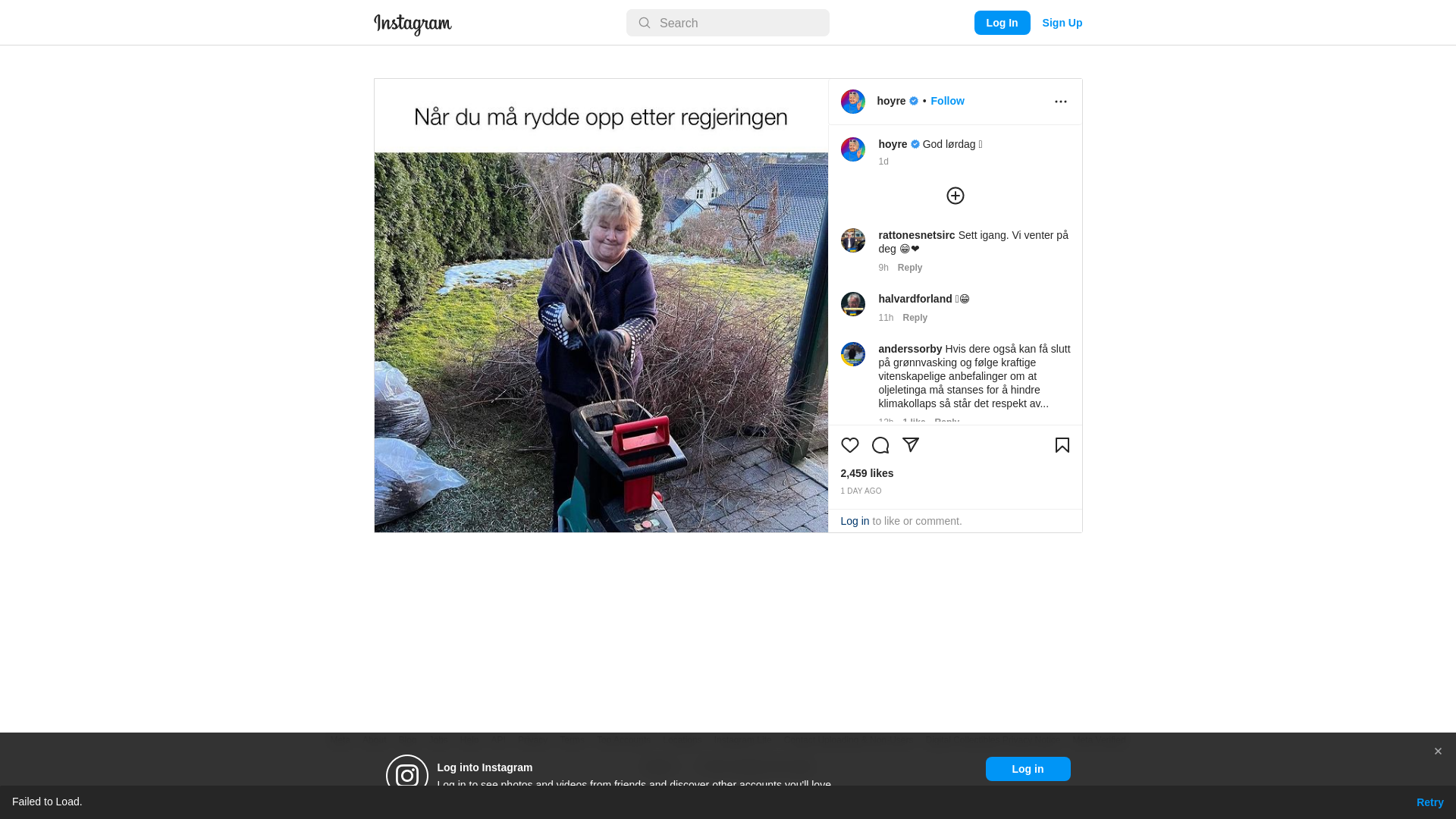Open the Sign Up link
This screenshot has height=819, width=1456.
1062,23
